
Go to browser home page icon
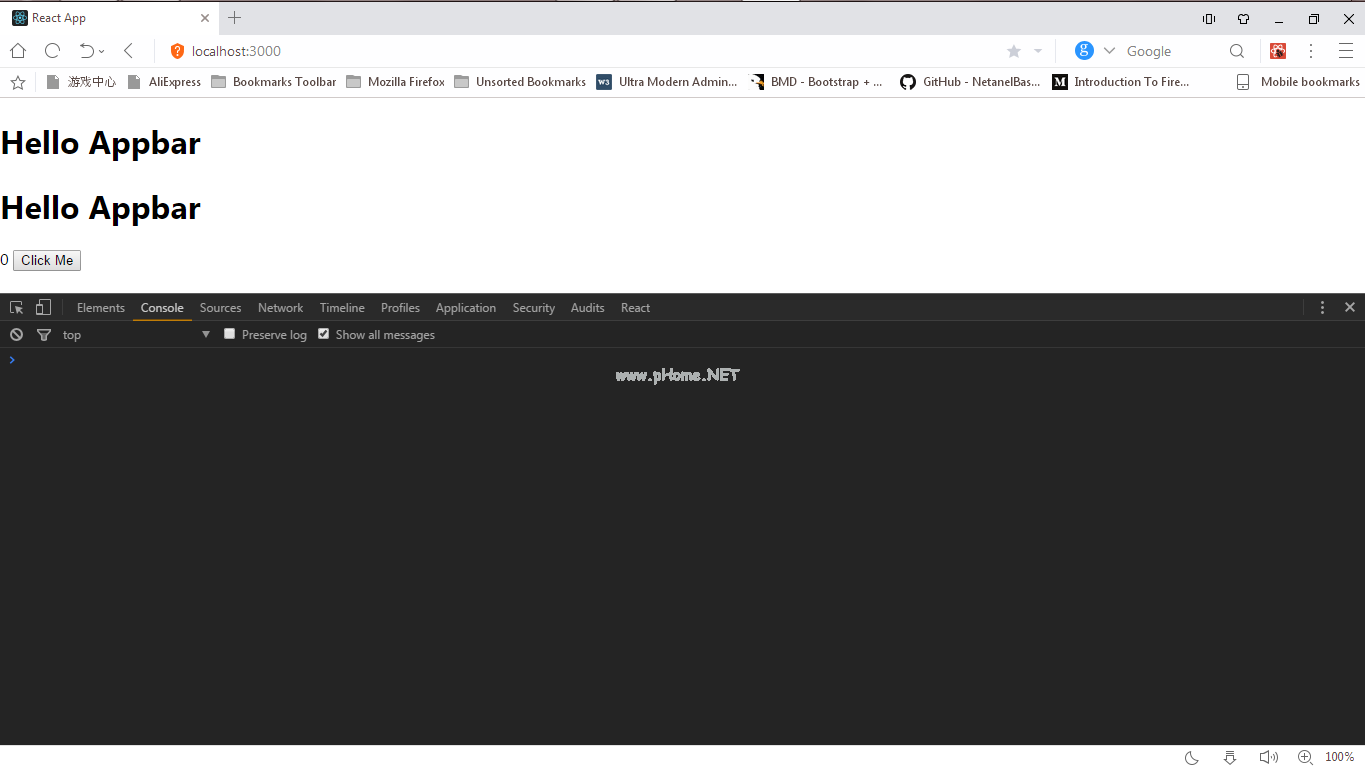(x=18, y=51)
